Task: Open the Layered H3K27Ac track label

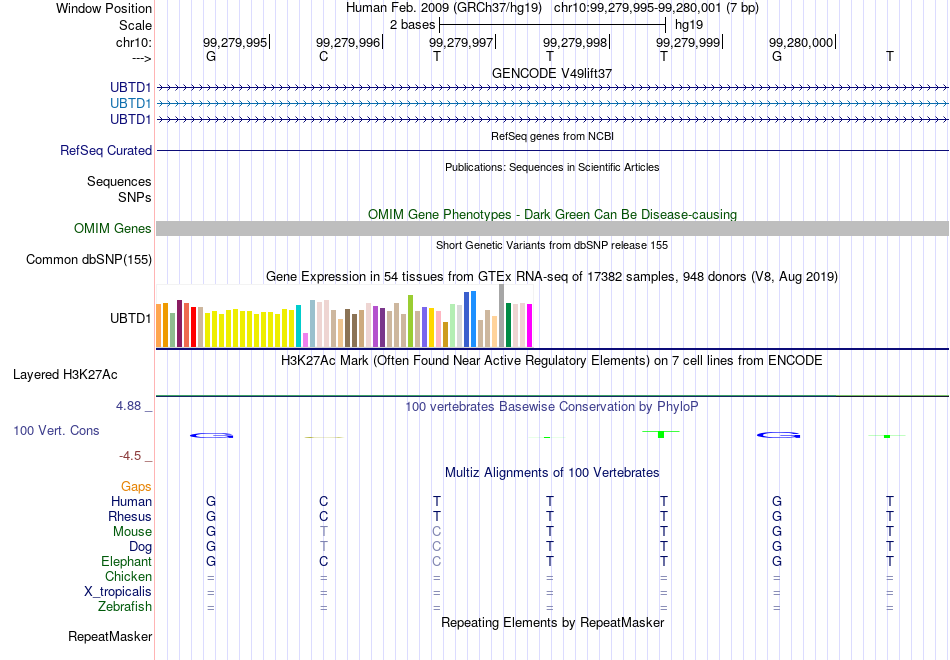Action: coord(65,375)
